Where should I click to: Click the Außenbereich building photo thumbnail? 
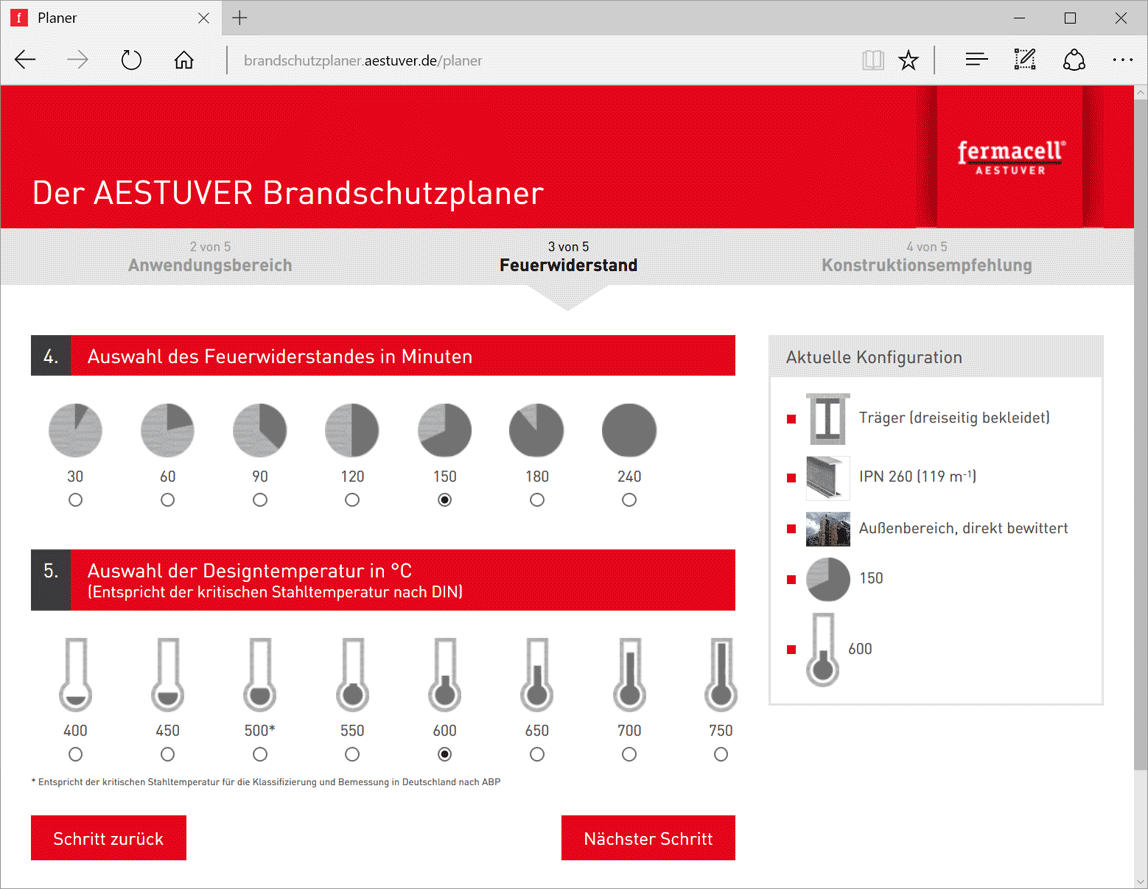(828, 529)
